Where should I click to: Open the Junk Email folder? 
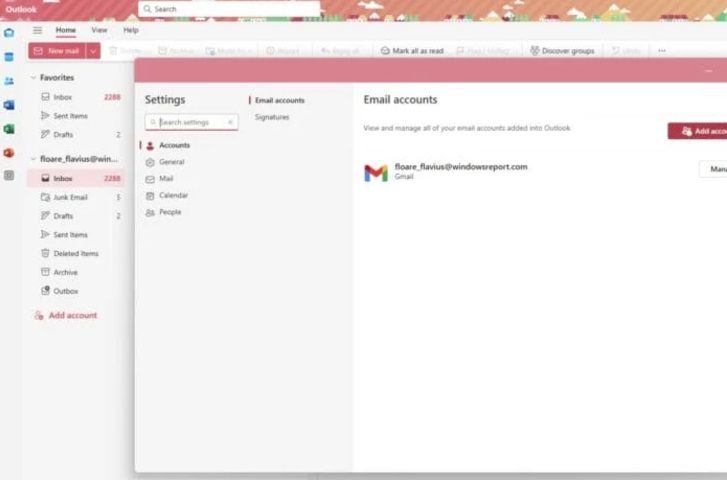point(70,197)
